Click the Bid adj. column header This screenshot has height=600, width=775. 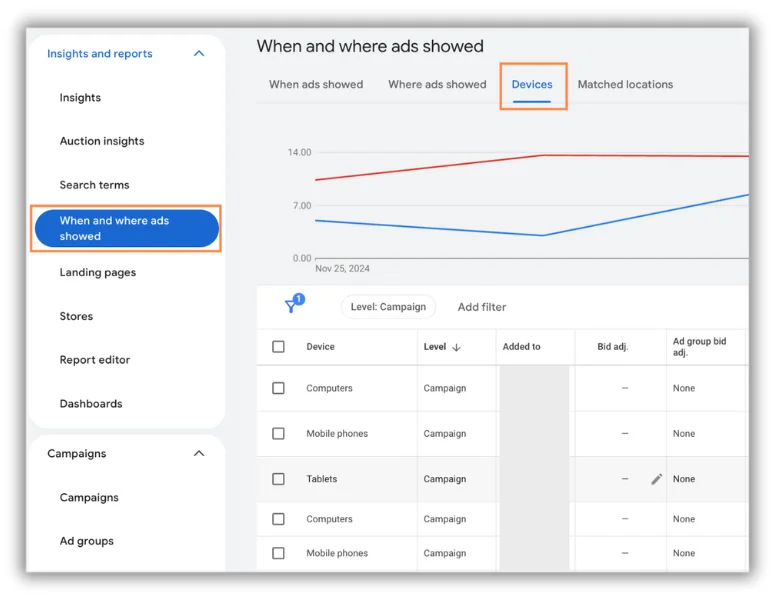point(612,347)
